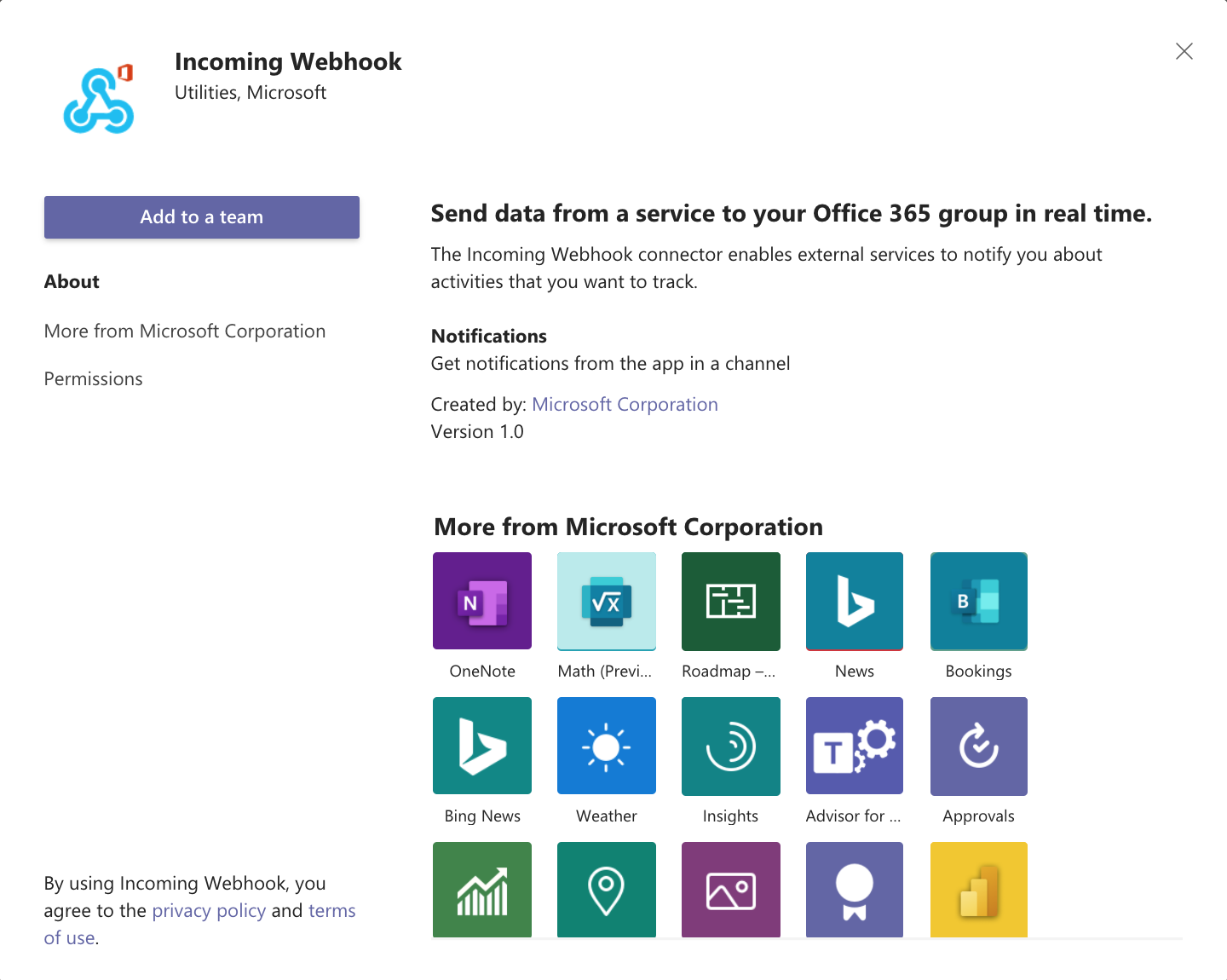Viewport: 1227px width, 980px height.
Task: Select the Advisor for Teams icon
Action: click(x=855, y=746)
